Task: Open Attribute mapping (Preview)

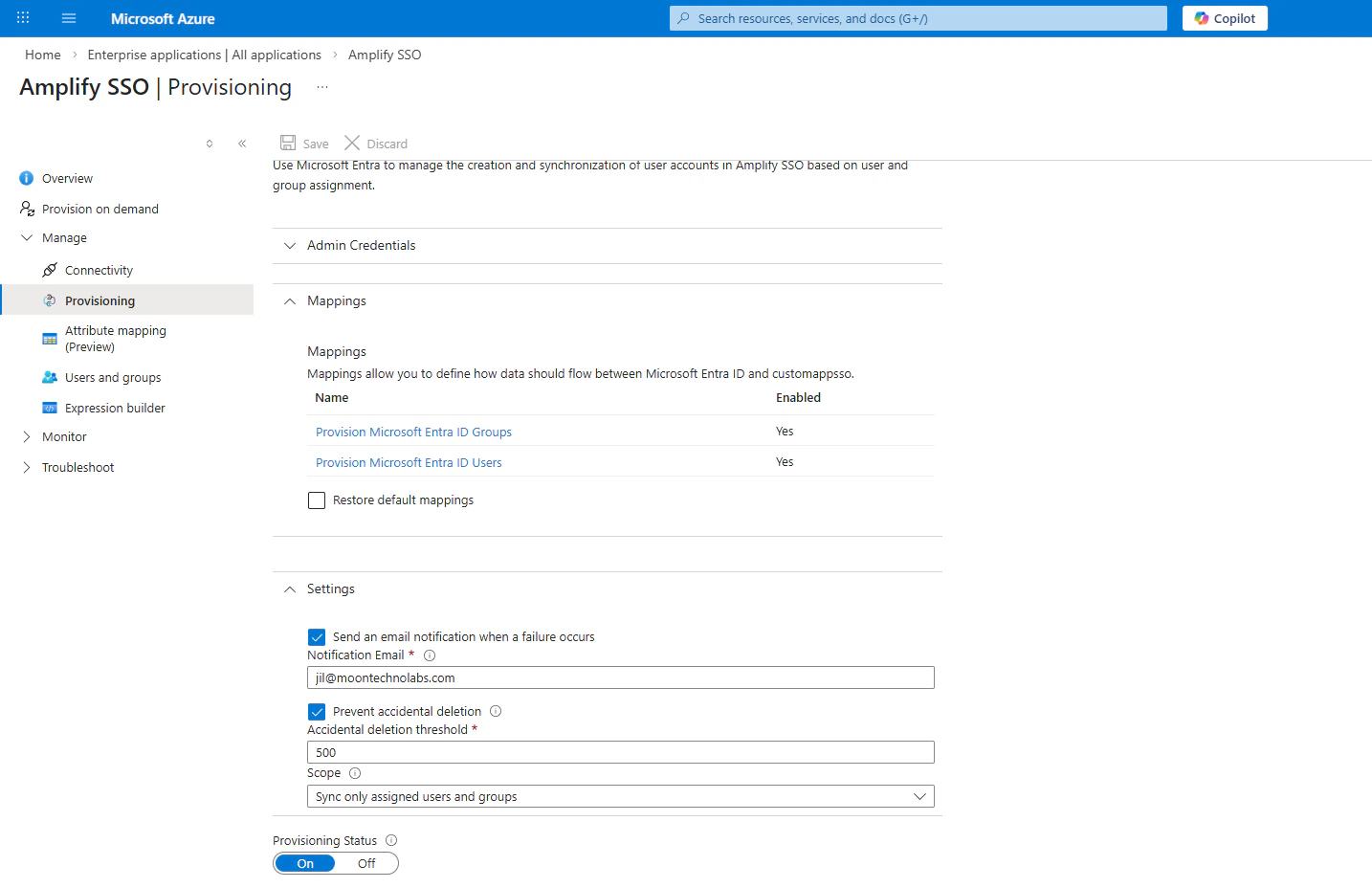Action: click(x=116, y=339)
